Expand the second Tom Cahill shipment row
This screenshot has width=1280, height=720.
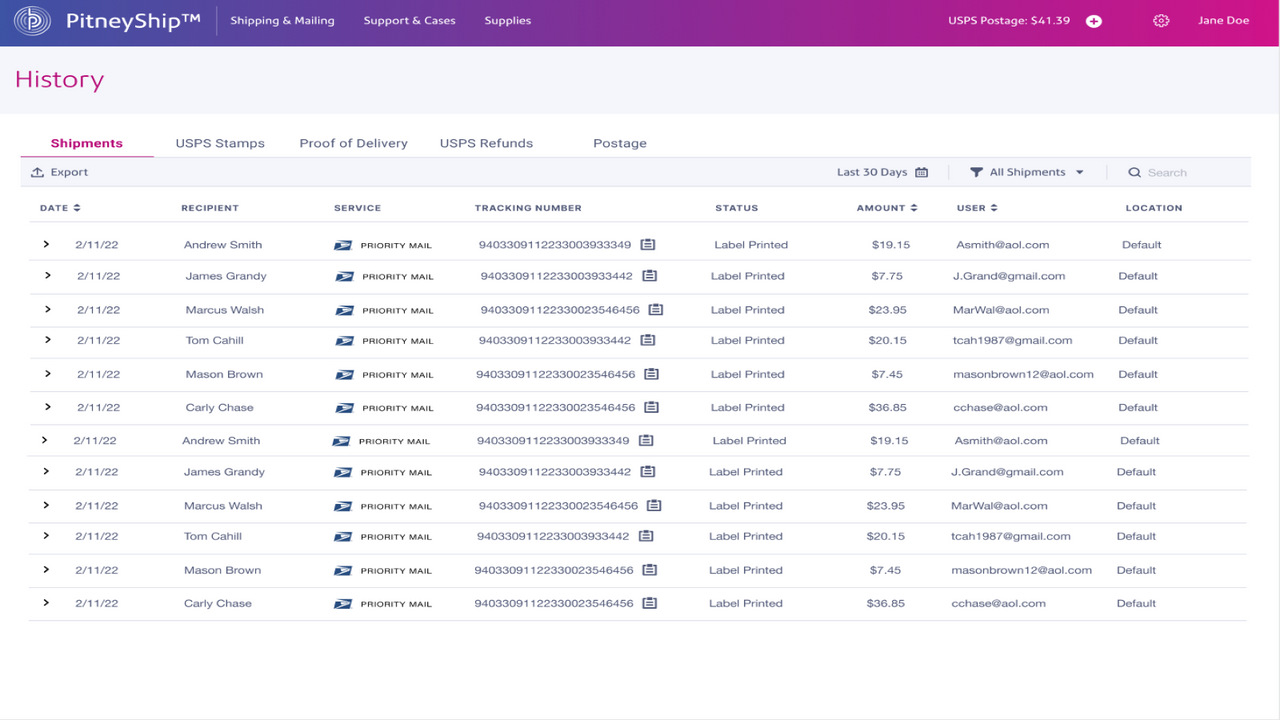pyautogui.click(x=46, y=536)
